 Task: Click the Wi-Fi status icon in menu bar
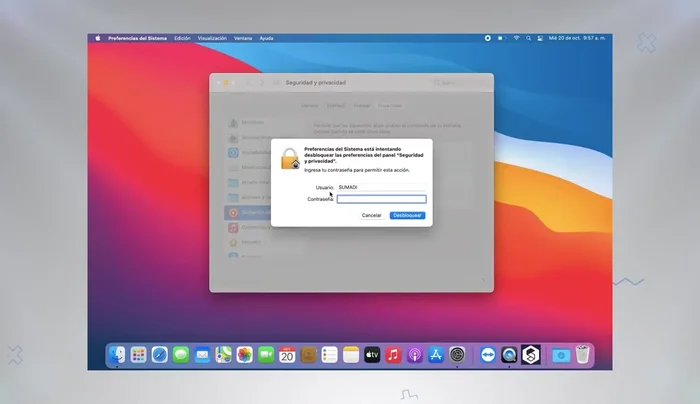coord(516,37)
